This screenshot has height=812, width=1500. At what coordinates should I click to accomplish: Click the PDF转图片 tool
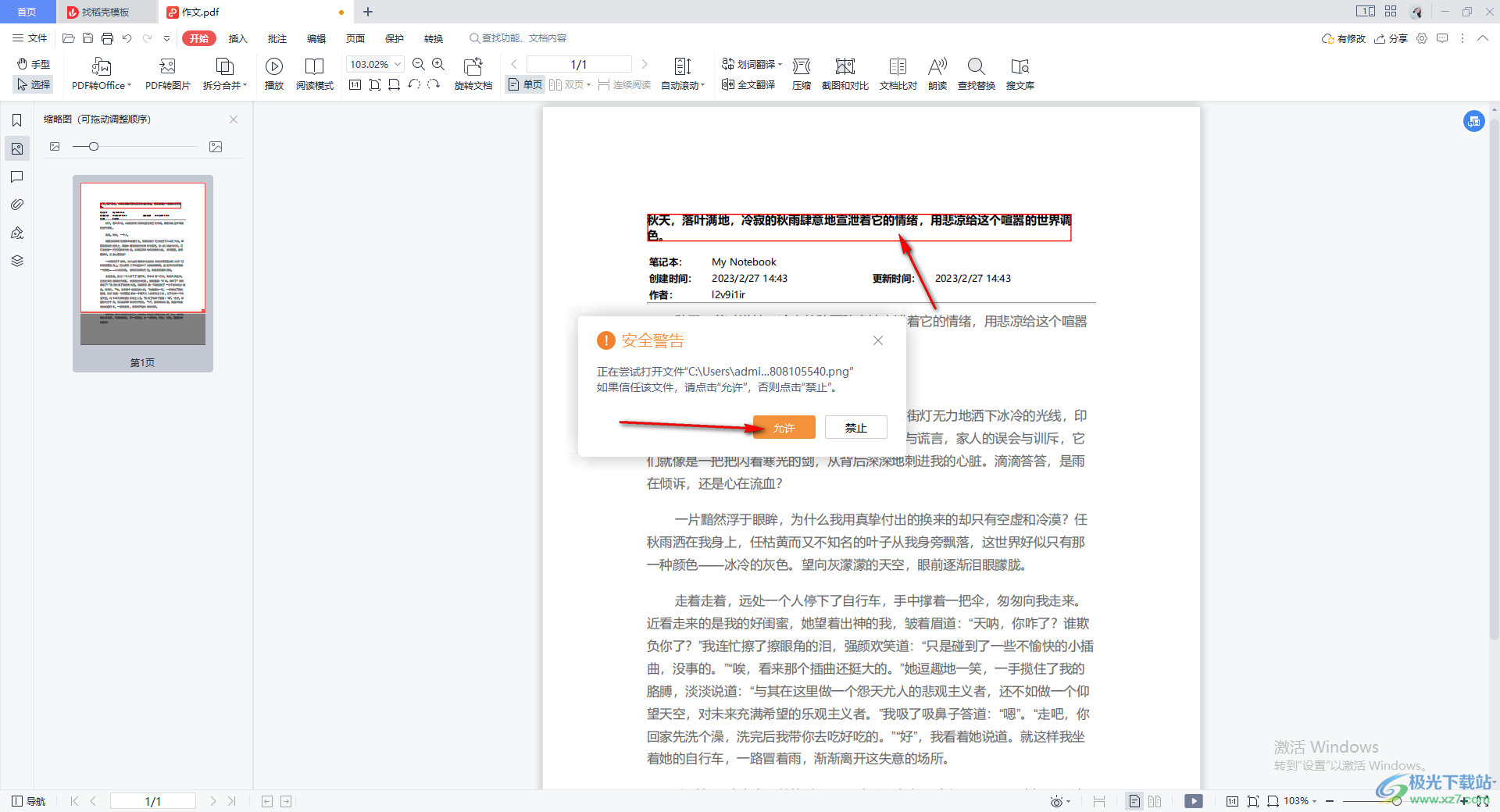(x=167, y=74)
